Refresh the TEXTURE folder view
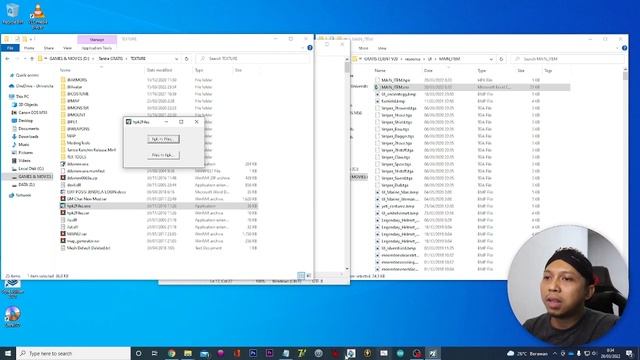 (187, 59)
